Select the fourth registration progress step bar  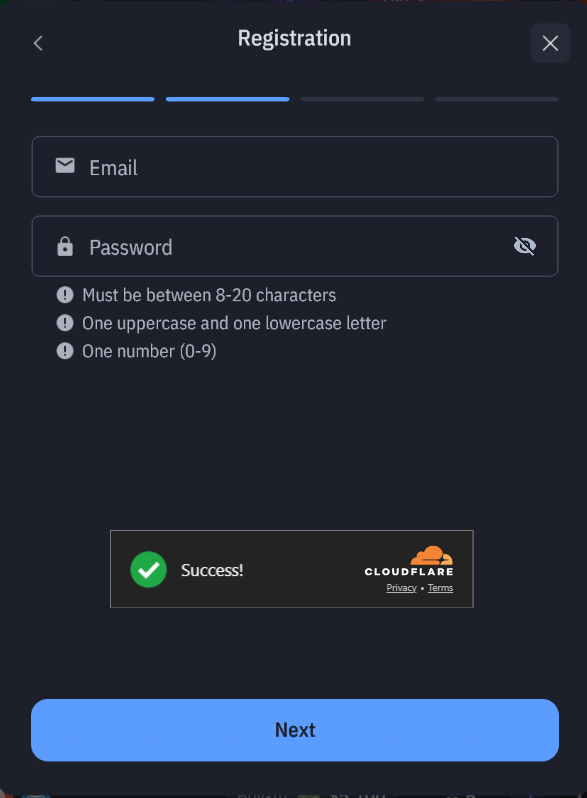pyautogui.click(x=497, y=99)
